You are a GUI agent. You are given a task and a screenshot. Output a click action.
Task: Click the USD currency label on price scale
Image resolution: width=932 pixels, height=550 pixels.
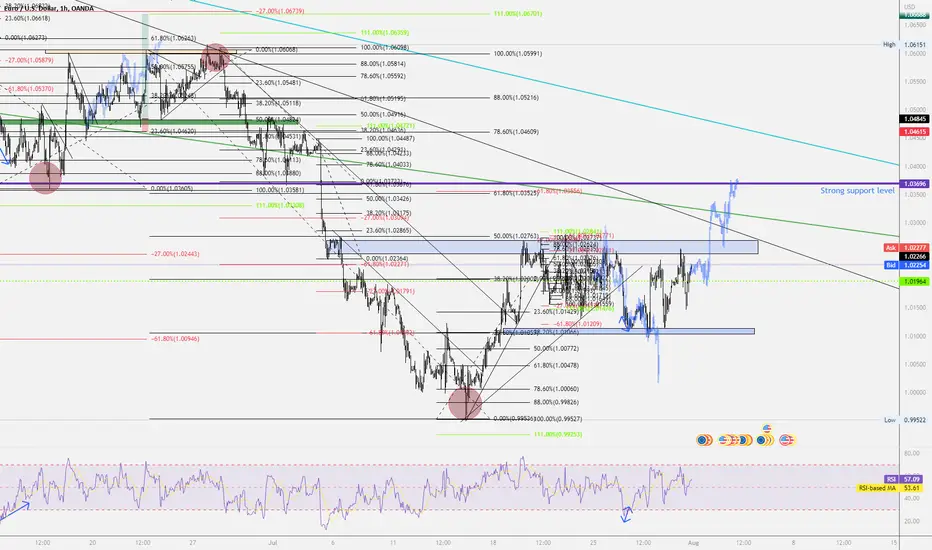point(910,7)
